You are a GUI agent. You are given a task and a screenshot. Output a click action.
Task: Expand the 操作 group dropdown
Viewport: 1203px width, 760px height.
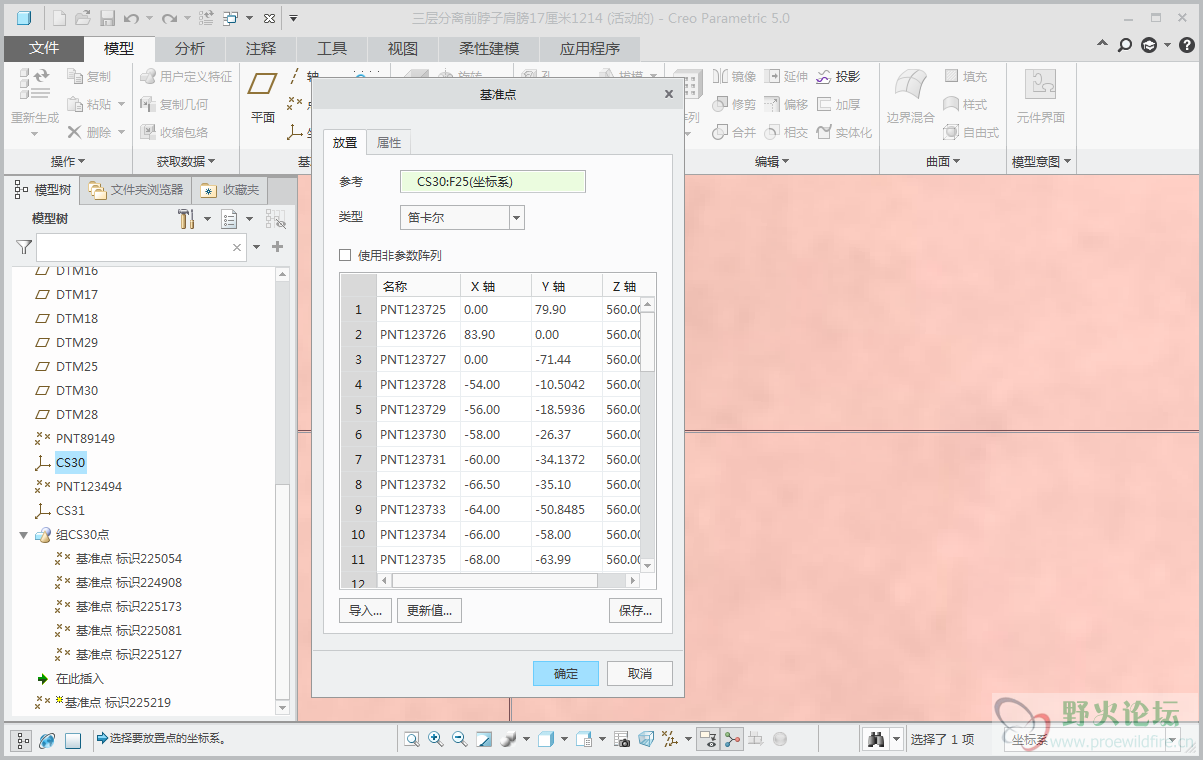point(68,161)
